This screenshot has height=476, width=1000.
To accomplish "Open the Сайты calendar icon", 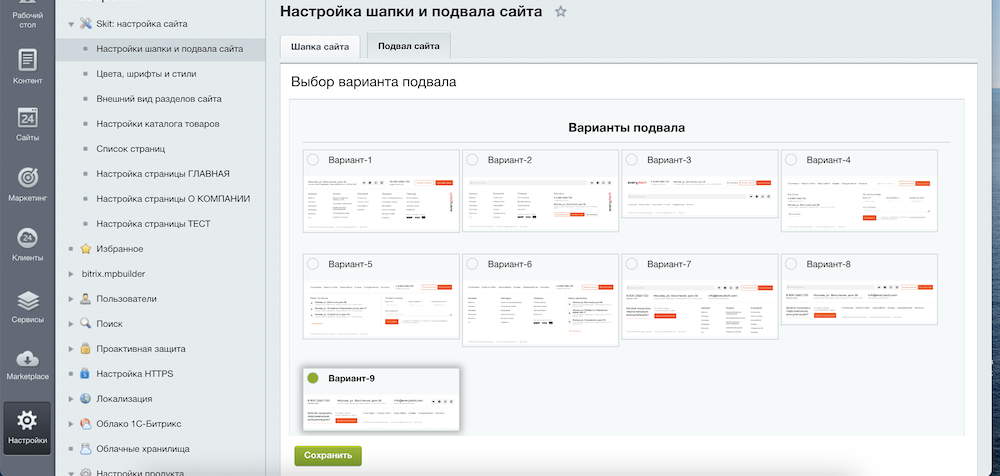I will pos(27,117).
